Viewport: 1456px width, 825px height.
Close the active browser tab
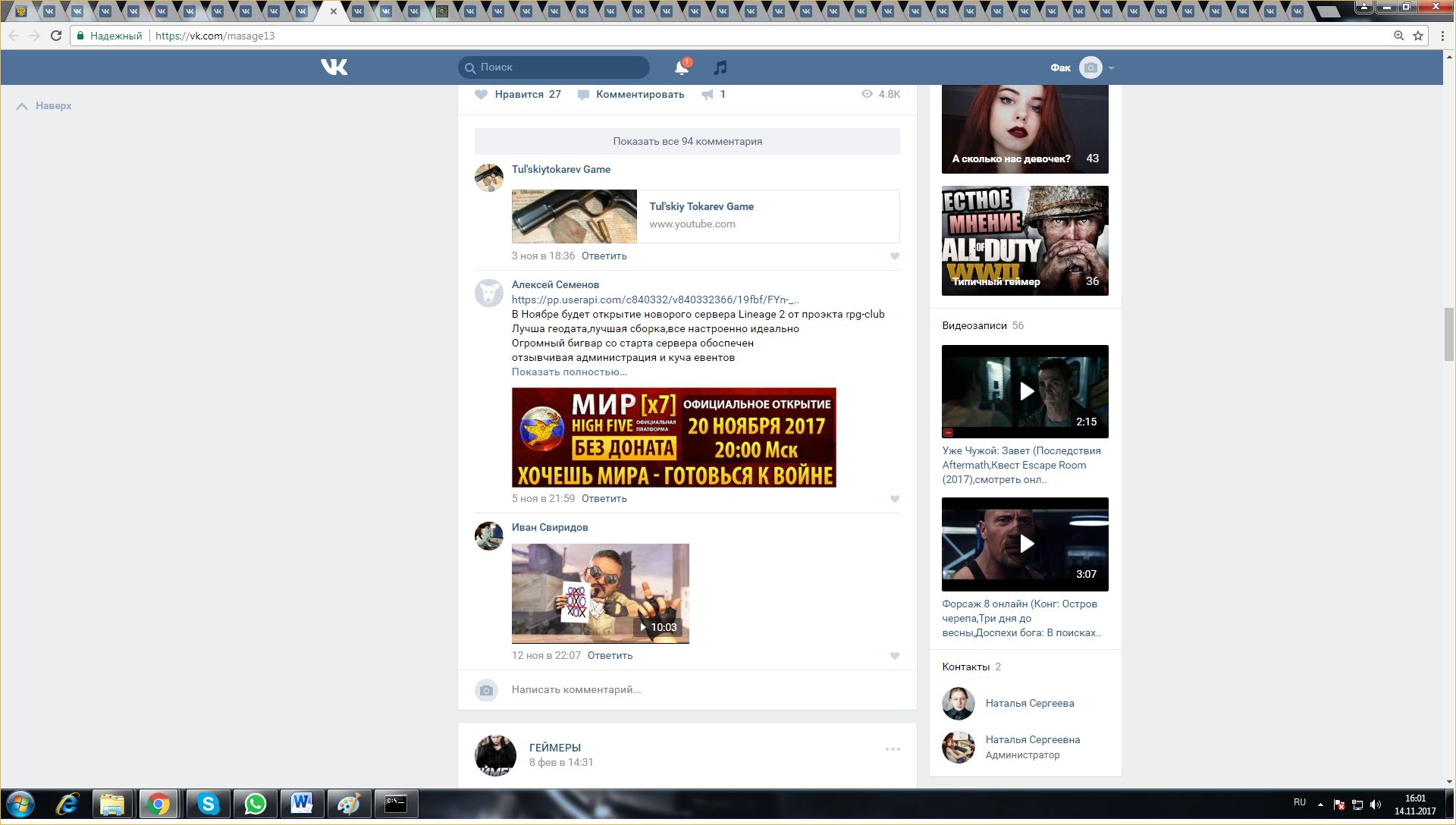333,11
